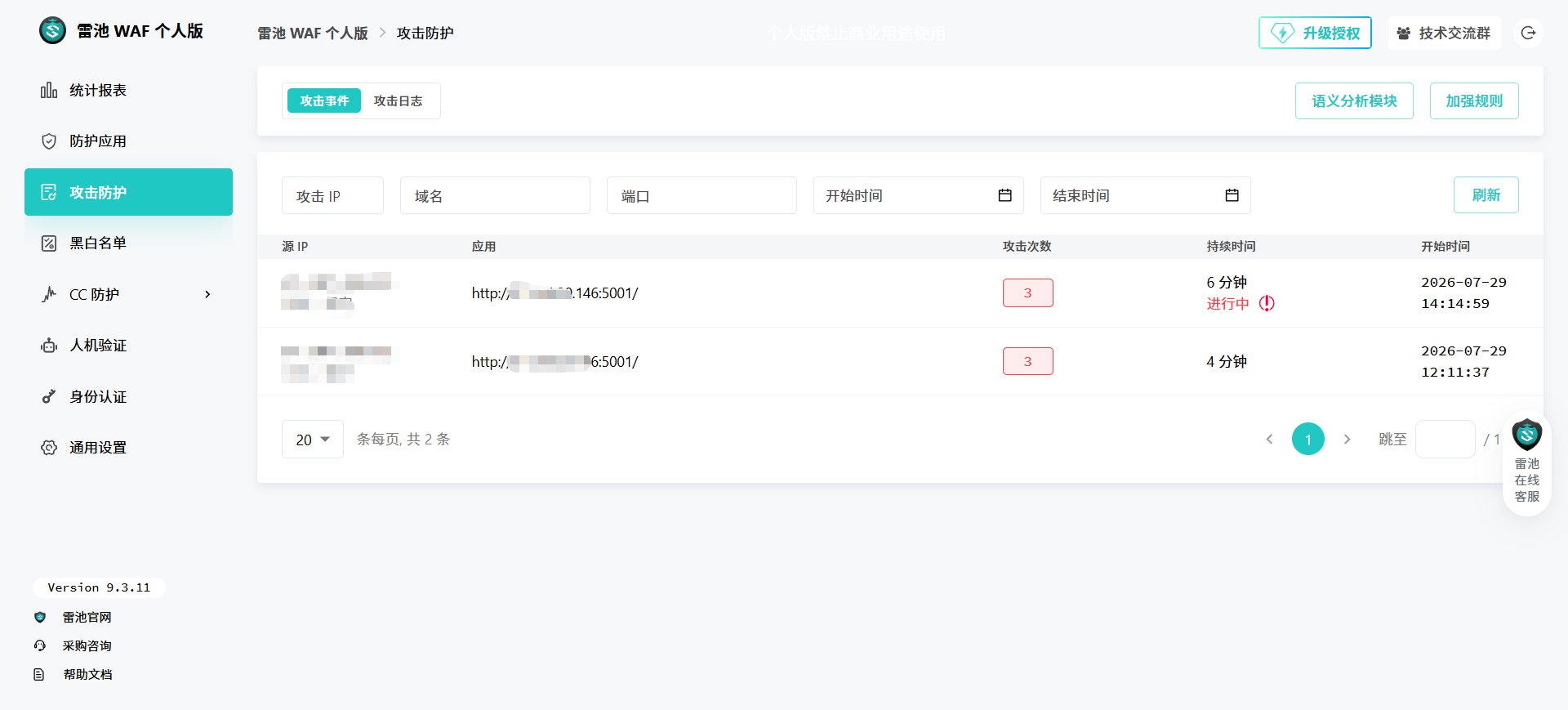1568x710 pixels.
Task: Open the start time calendar icon
Action: (1005, 195)
